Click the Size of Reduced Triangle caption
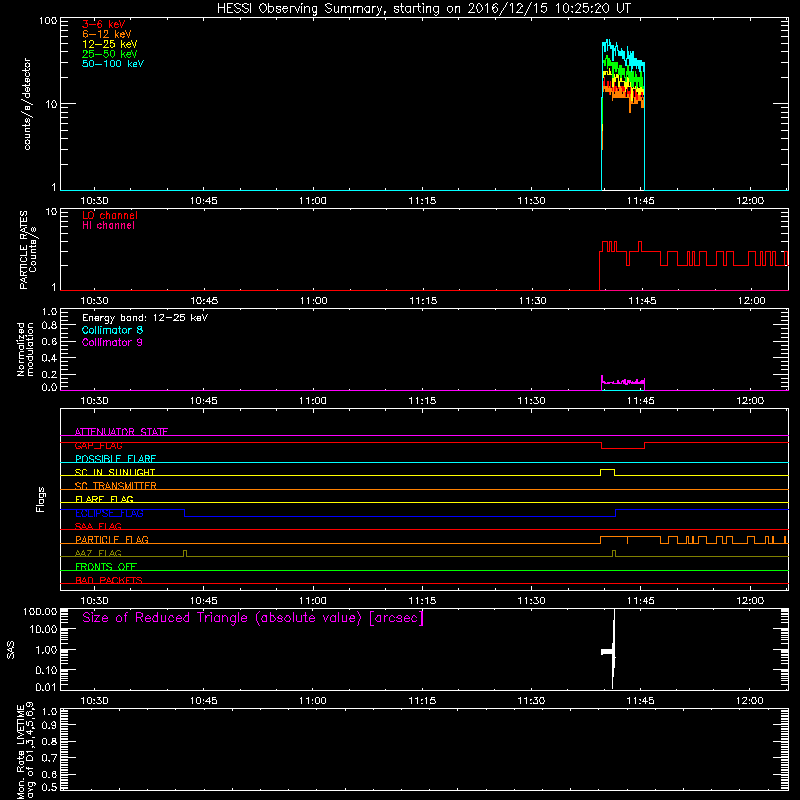 pyautogui.click(x=253, y=618)
